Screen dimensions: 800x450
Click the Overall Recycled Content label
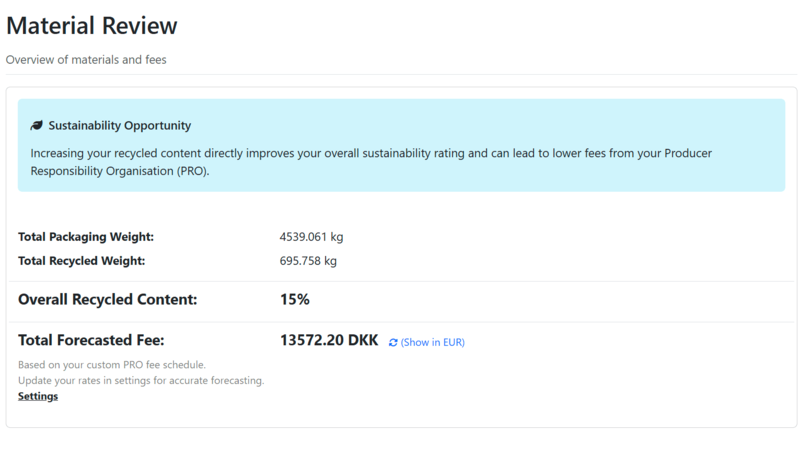(x=108, y=299)
